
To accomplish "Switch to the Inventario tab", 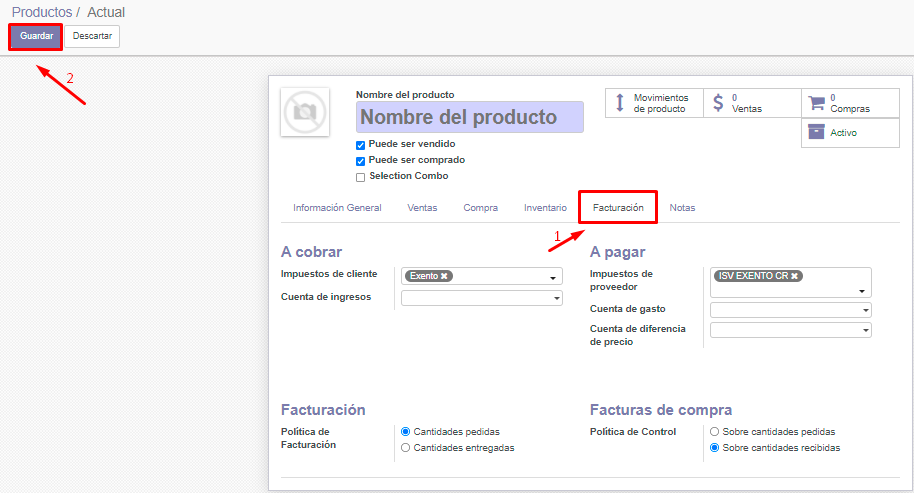I will pos(545,208).
